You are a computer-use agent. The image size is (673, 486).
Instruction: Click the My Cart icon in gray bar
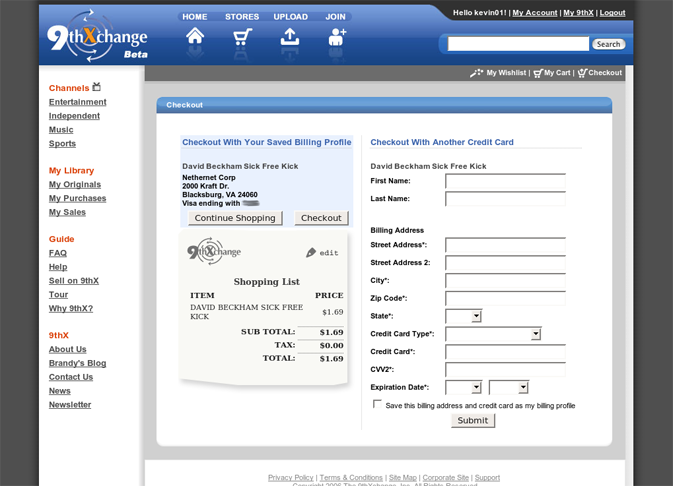coord(538,73)
